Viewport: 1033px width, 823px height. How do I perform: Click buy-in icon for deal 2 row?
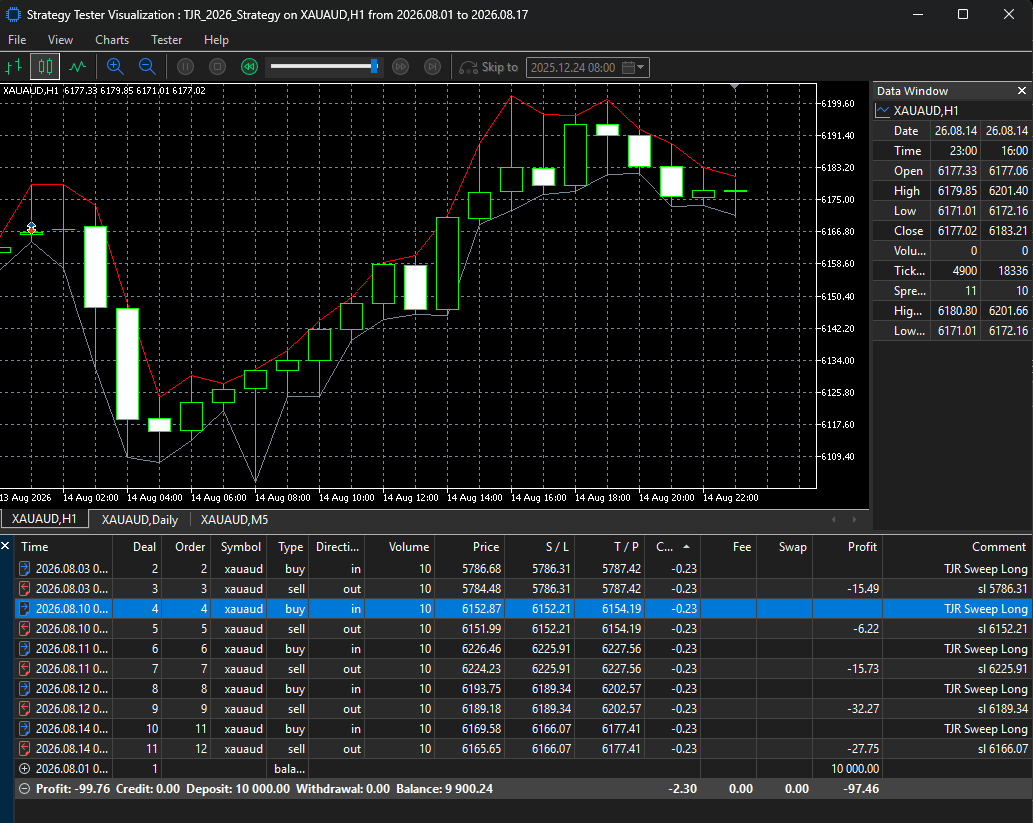coord(24,568)
